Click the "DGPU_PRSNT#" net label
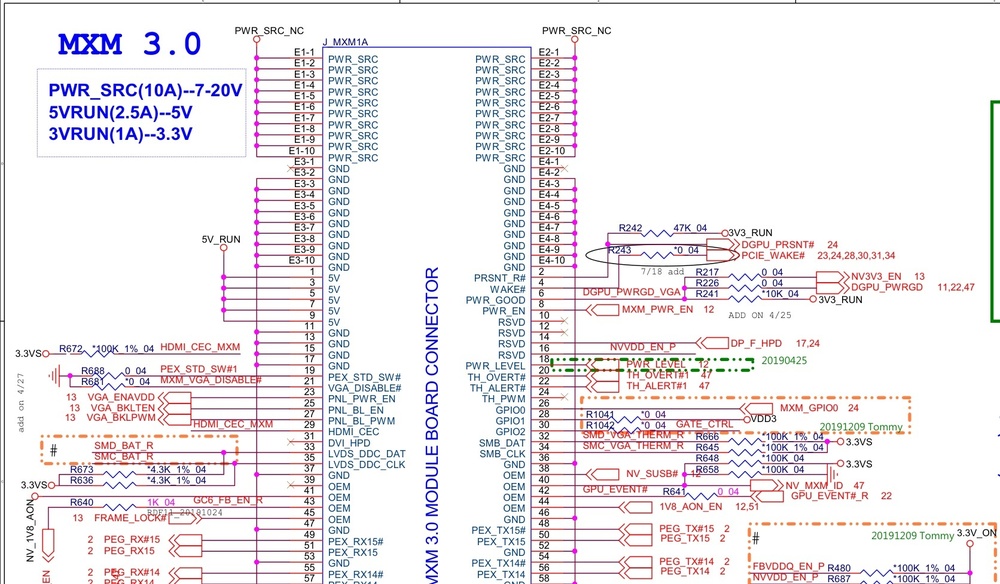 [x=778, y=245]
